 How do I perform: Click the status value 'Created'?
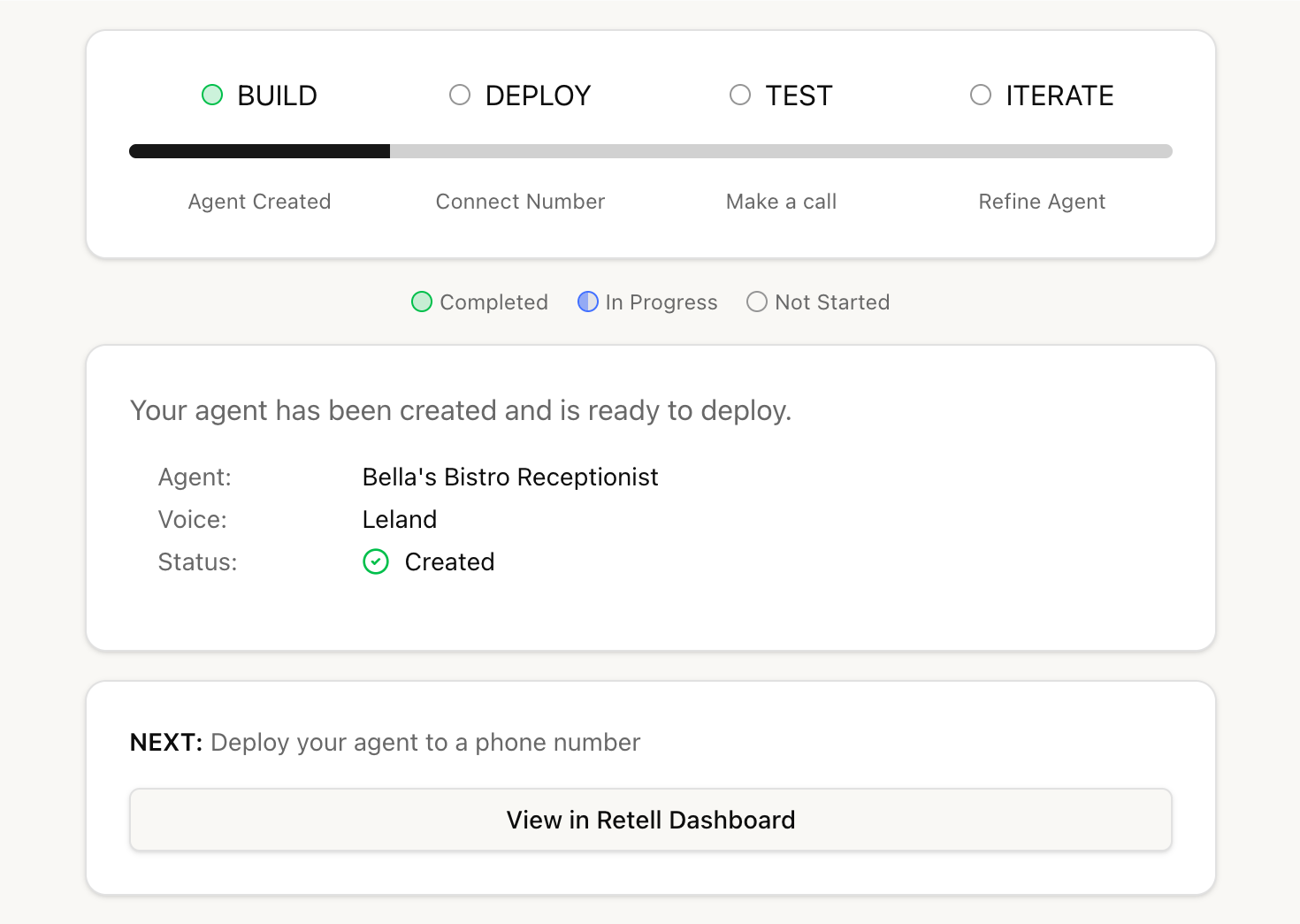[x=449, y=561]
